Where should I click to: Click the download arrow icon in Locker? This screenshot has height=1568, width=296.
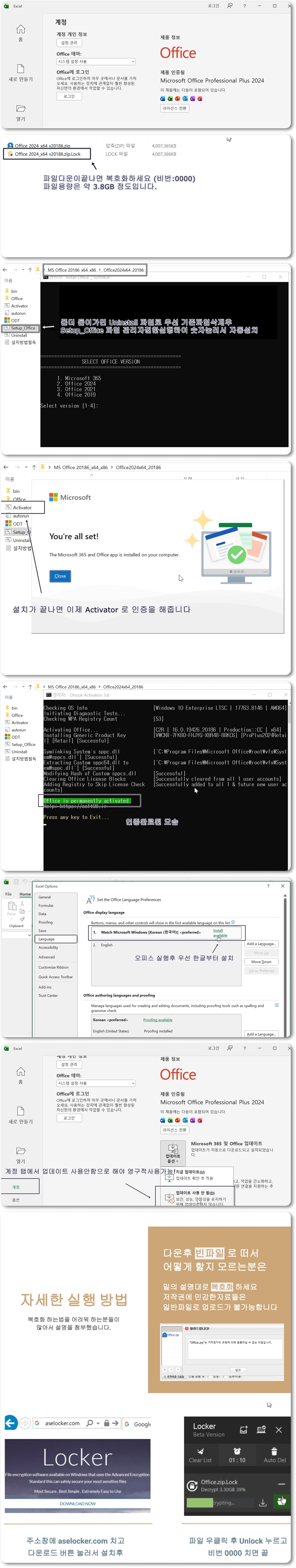pyautogui.click(x=262, y=1502)
